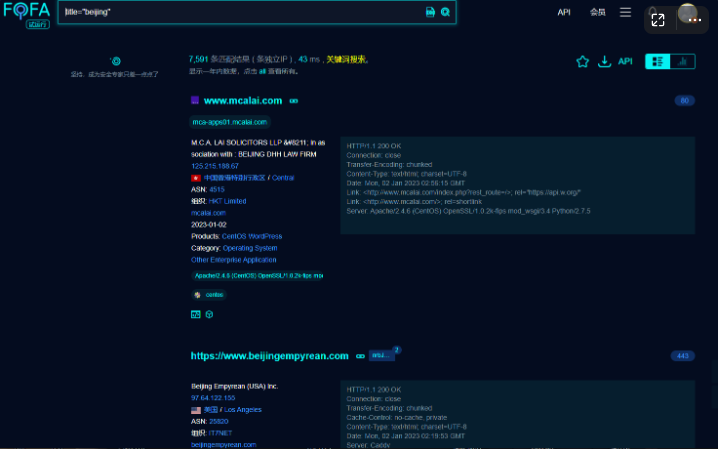
Task: Click the cube icon below the centos tag
Action: pos(209,314)
